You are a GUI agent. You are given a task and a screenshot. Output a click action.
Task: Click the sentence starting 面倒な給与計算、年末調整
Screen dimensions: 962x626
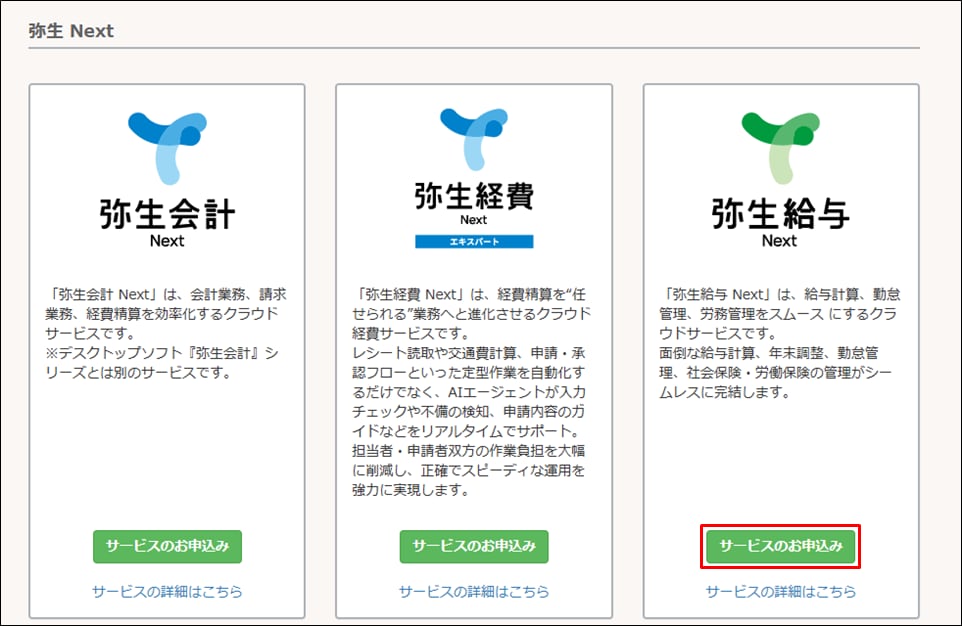click(x=775, y=373)
